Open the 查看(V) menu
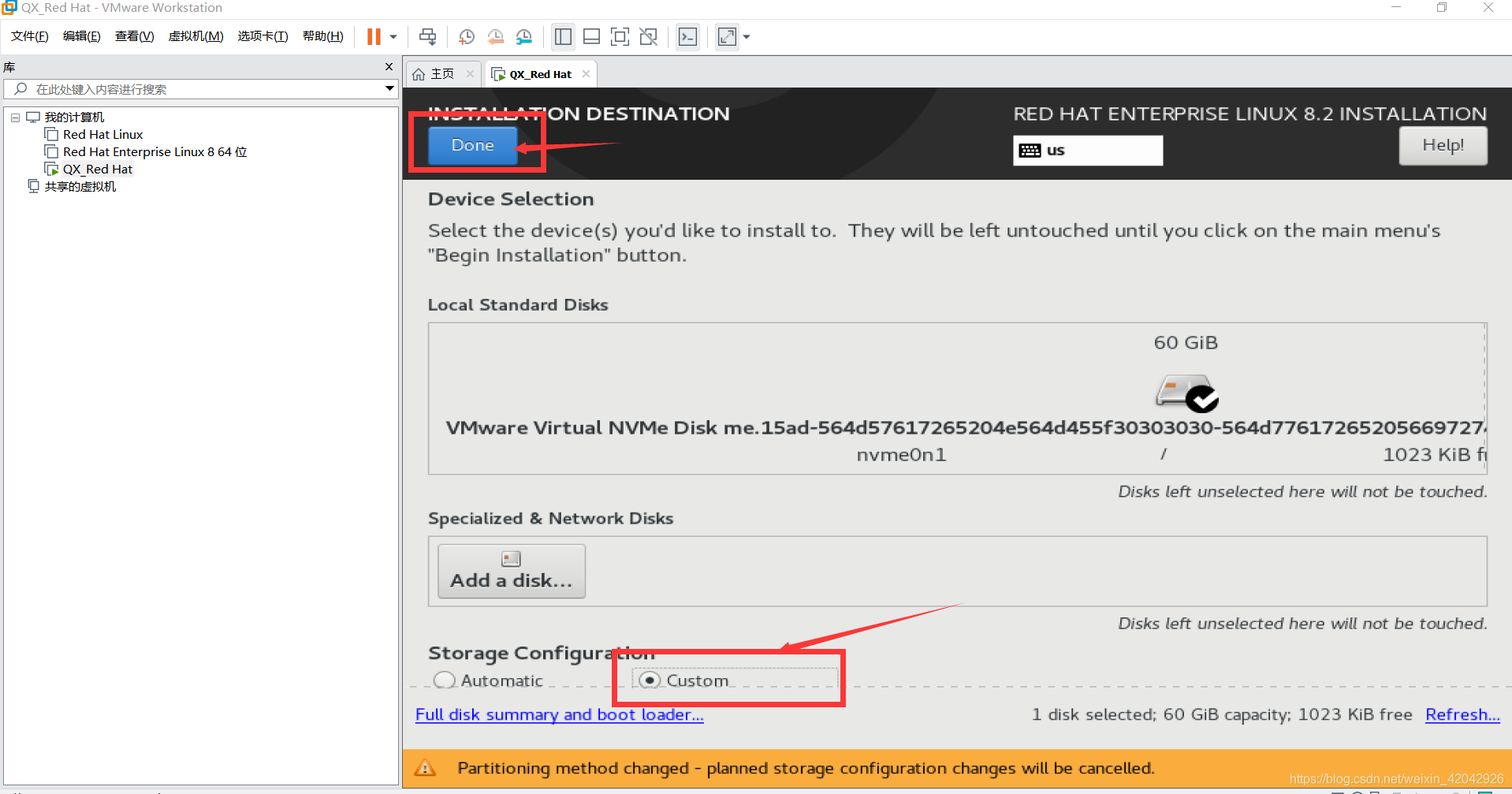This screenshot has height=794, width=1512. (134, 36)
